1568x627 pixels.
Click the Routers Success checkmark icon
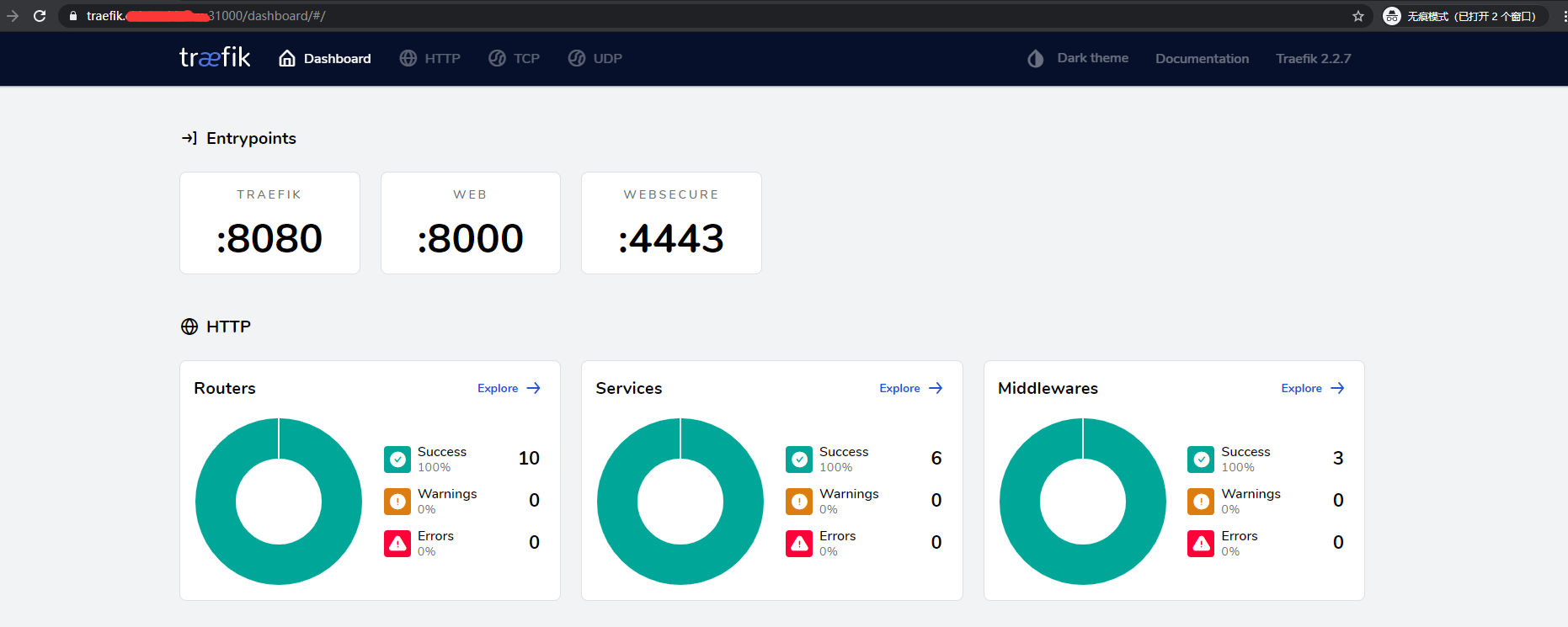point(397,460)
